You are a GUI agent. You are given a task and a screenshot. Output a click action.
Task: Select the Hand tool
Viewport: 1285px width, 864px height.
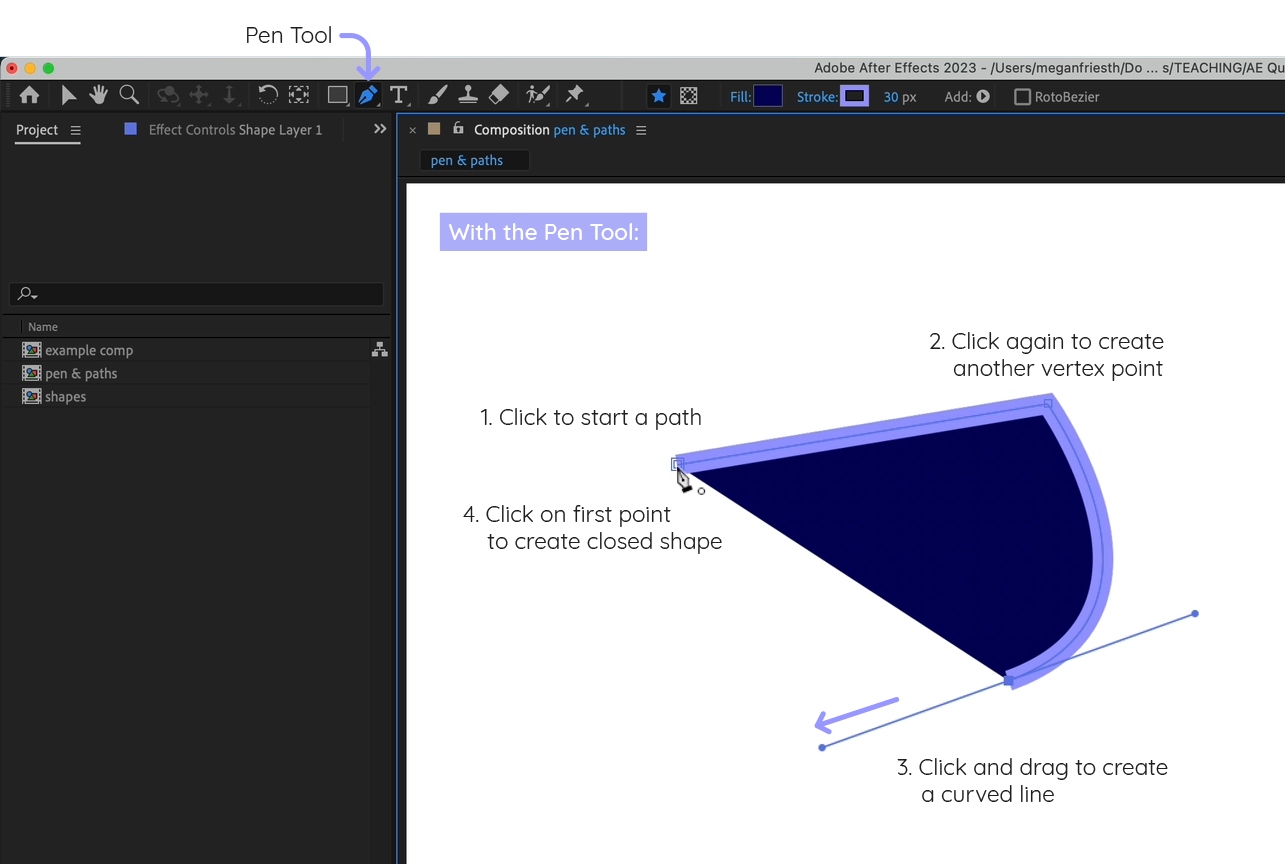[97, 95]
